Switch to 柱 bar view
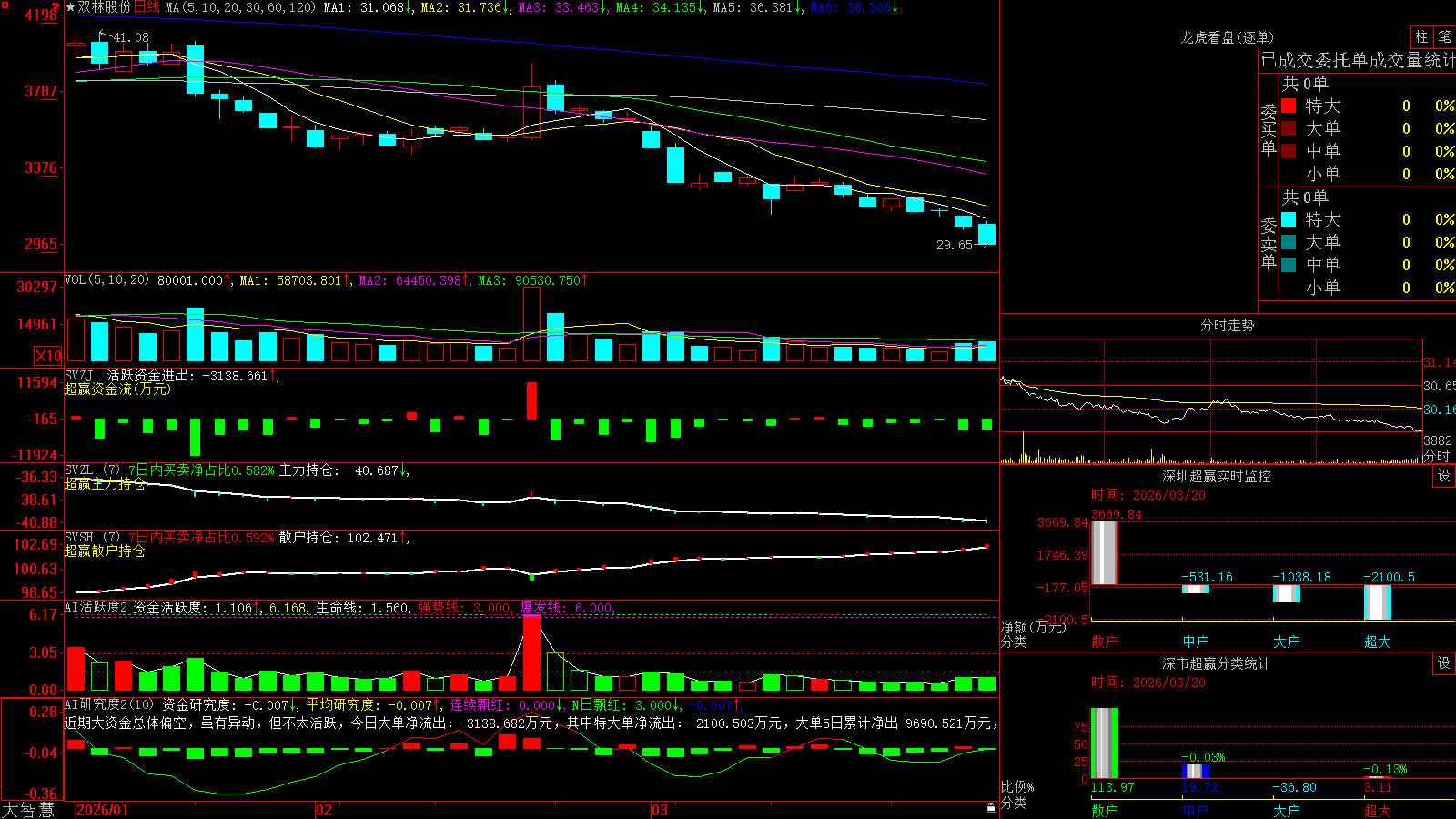The width and height of the screenshot is (1456, 819). coord(1421,36)
